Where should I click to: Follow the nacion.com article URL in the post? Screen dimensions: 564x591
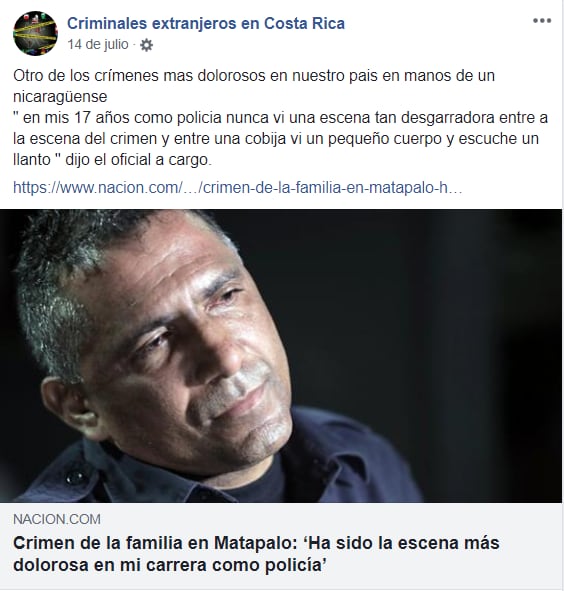(238, 187)
